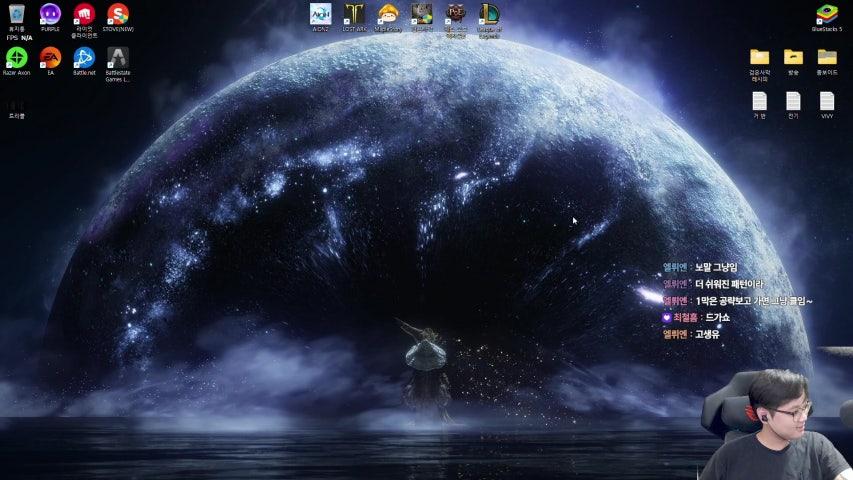Click the League of Legends icon
Image resolution: width=853 pixels, height=480 pixels.
tap(489, 14)
